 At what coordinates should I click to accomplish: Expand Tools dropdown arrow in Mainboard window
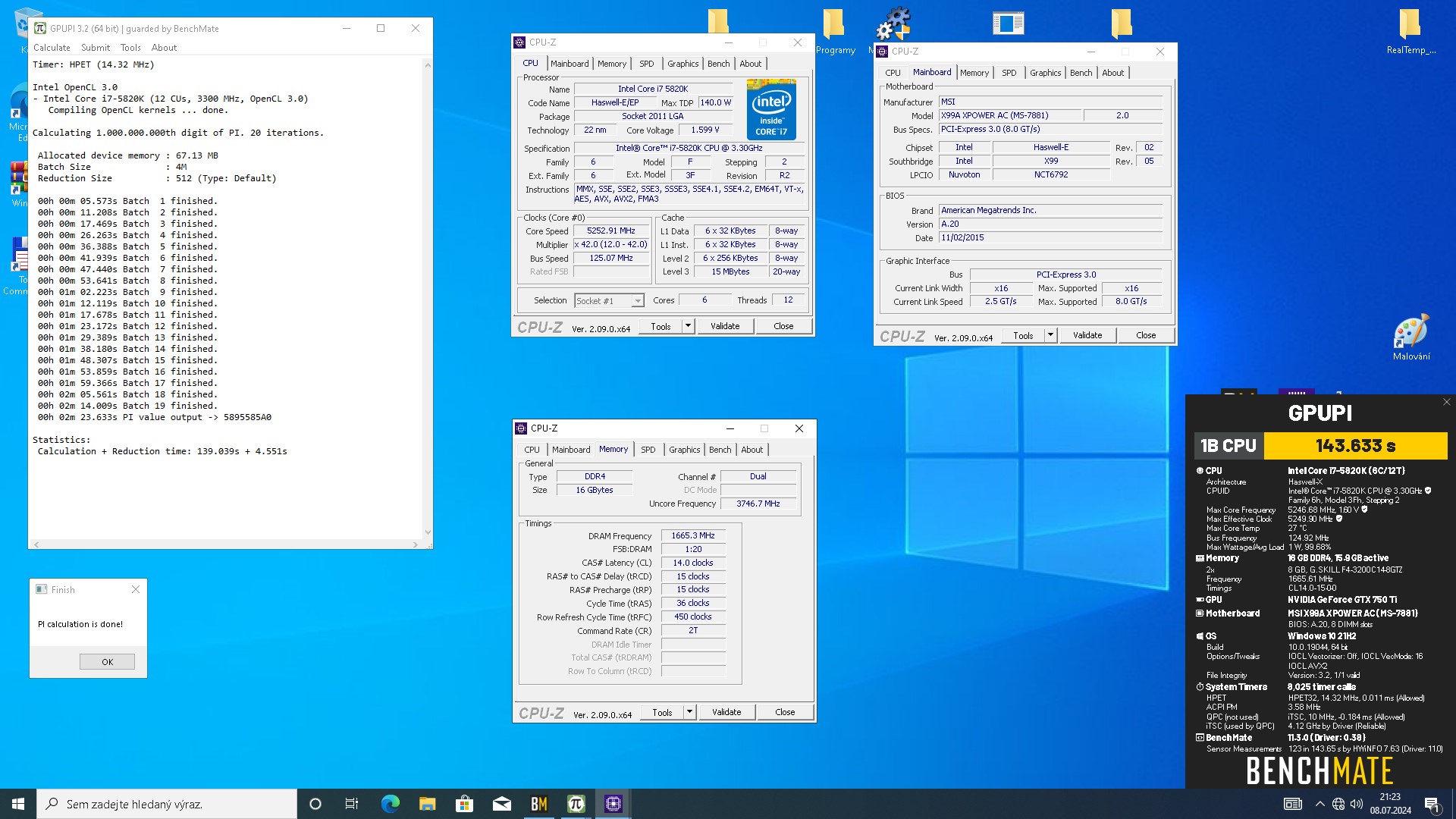[x=1051, y=335]
